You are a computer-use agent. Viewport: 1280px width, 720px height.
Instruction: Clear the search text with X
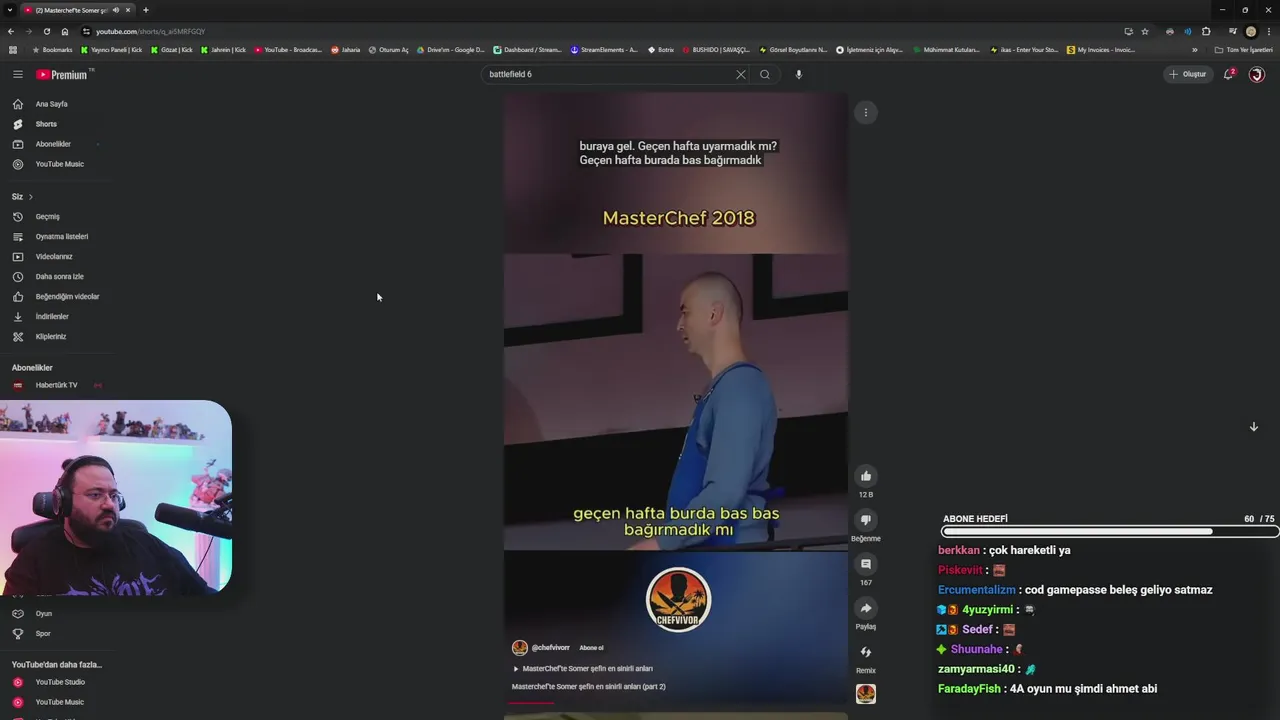tap(741, 74)
